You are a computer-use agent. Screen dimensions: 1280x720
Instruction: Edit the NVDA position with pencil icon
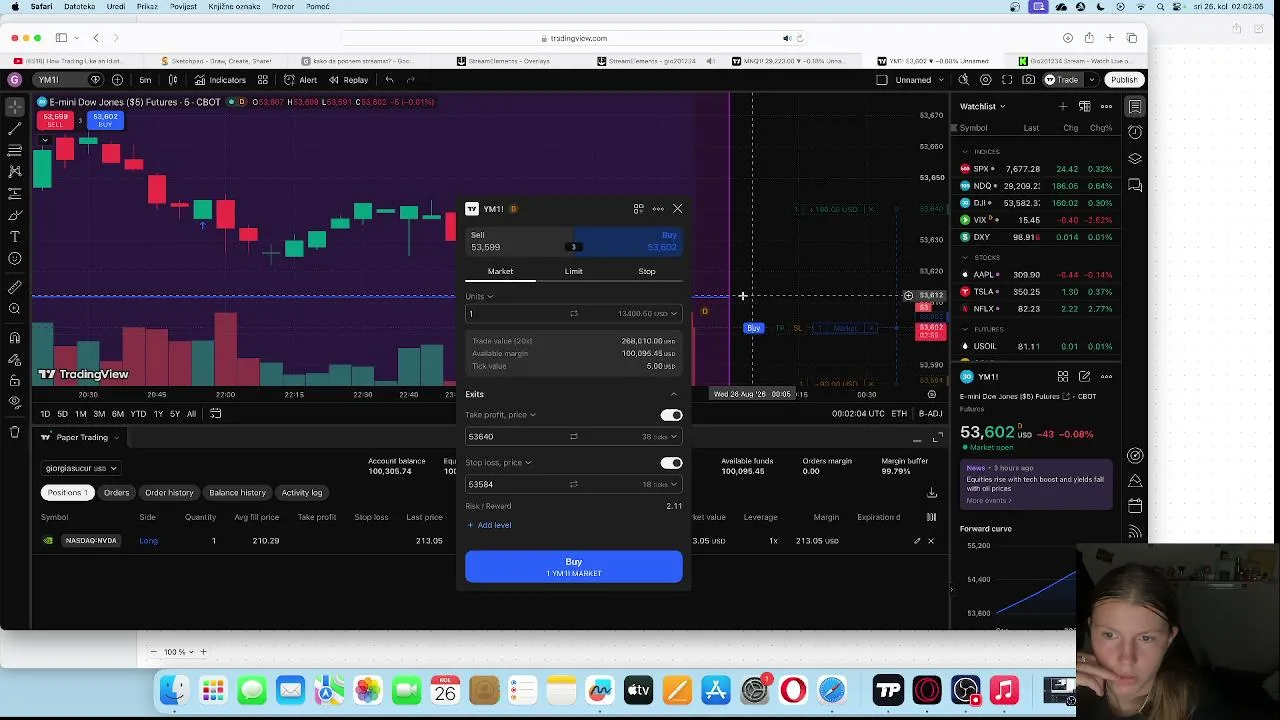[x=917, y=541]
